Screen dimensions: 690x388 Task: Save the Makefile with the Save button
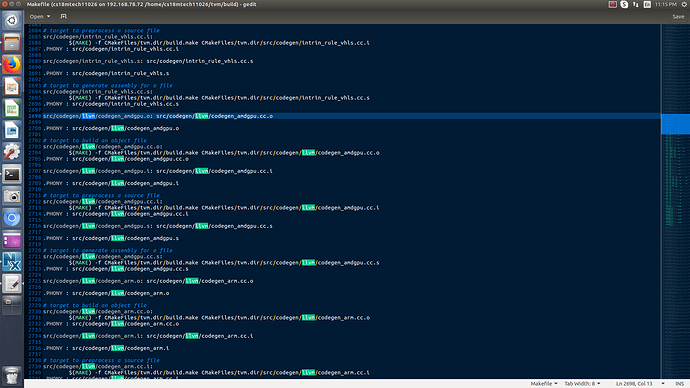[x=678, y=16]
